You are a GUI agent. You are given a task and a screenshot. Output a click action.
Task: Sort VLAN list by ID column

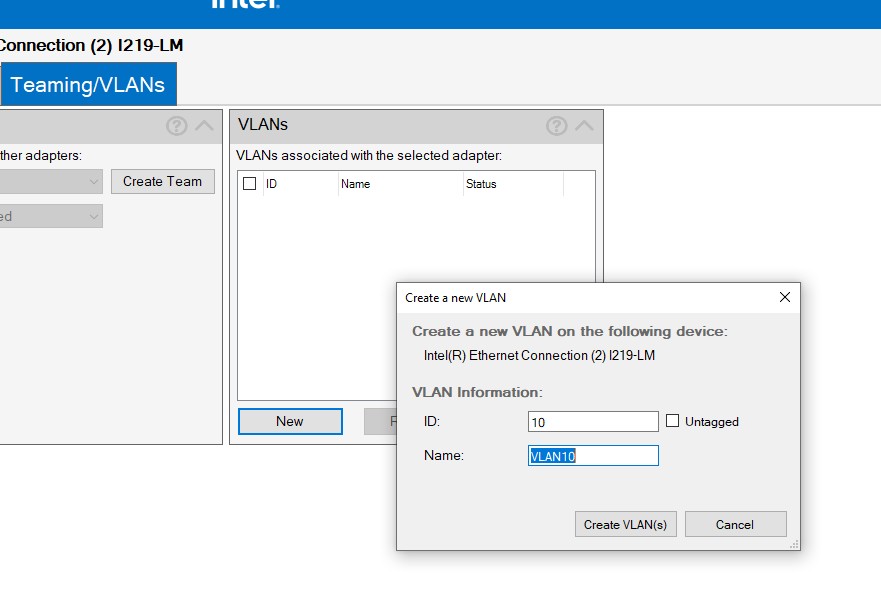tap(301, 184)
